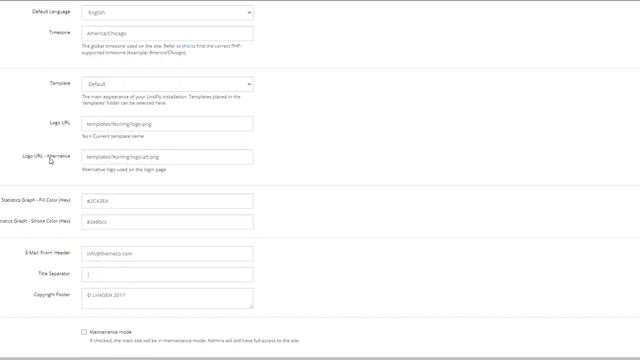Click the Timezone field label

click(x=60, y=33)
